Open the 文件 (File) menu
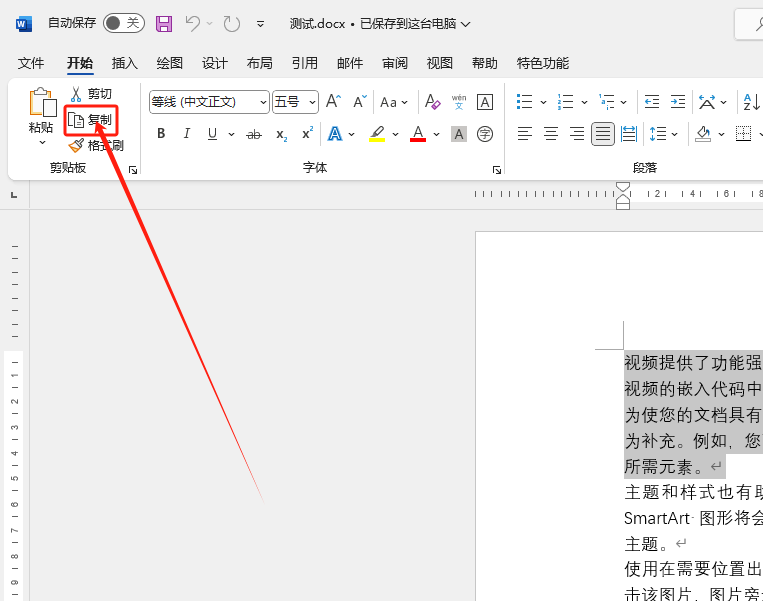 pos(31,63)
